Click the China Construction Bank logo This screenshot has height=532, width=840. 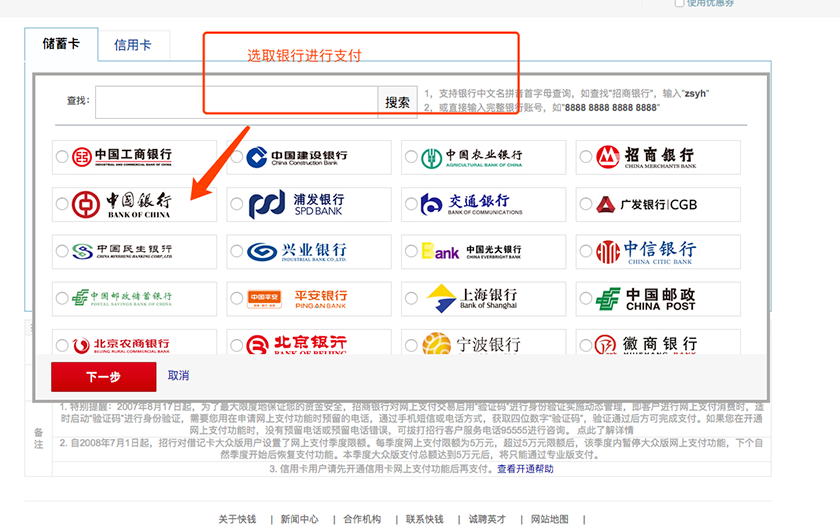[x=297, y=157]
